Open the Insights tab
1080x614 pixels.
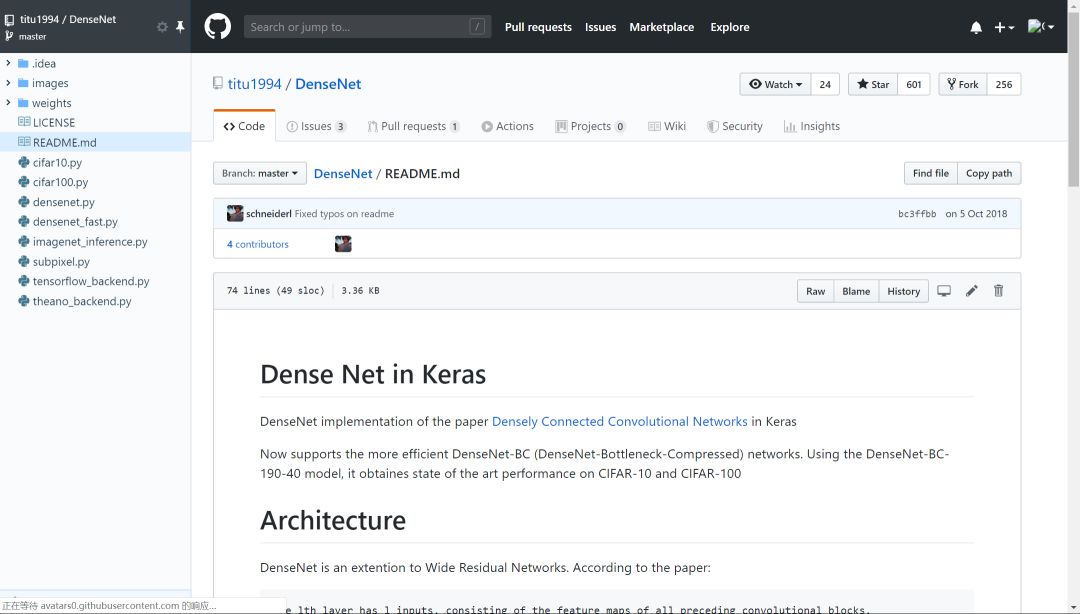click(x=811, y=126)
